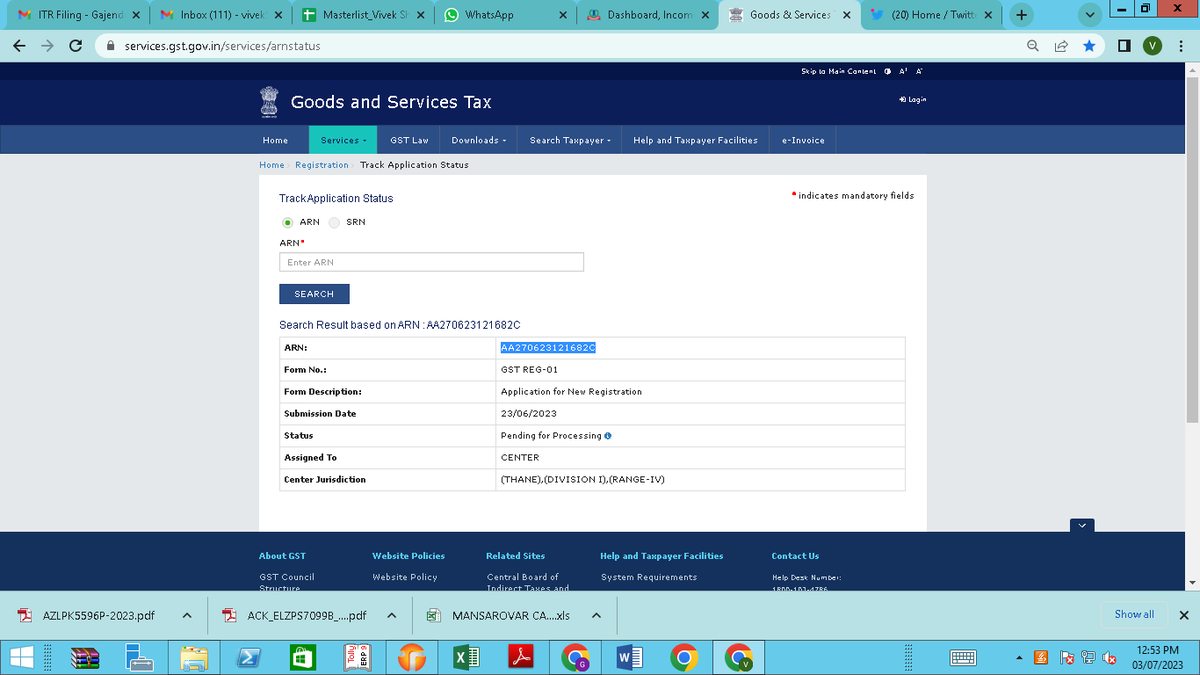
Task: Open the tab search dropdown
Action: 1091,15
